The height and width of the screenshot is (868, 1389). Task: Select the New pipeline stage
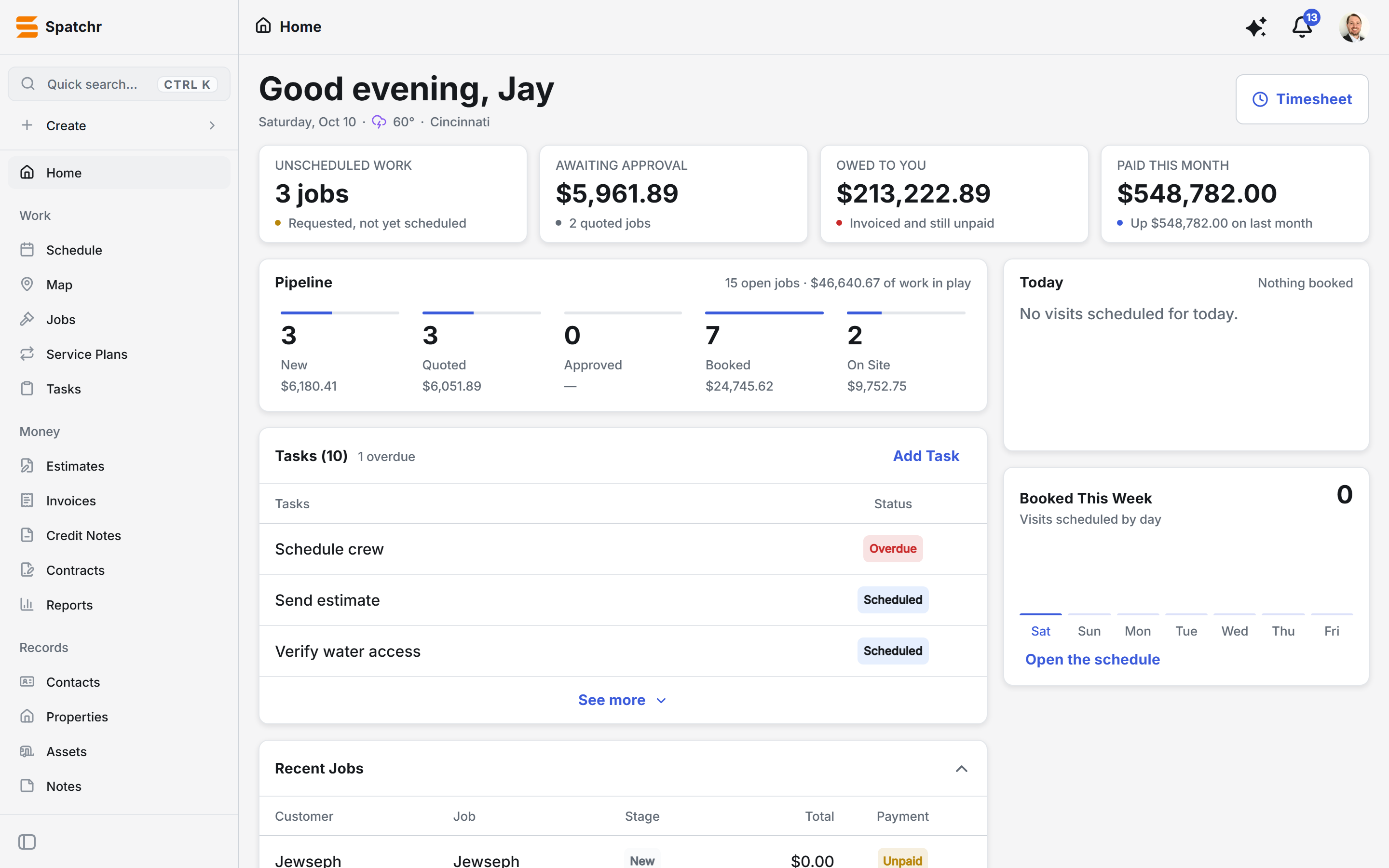tap(340, 353)
